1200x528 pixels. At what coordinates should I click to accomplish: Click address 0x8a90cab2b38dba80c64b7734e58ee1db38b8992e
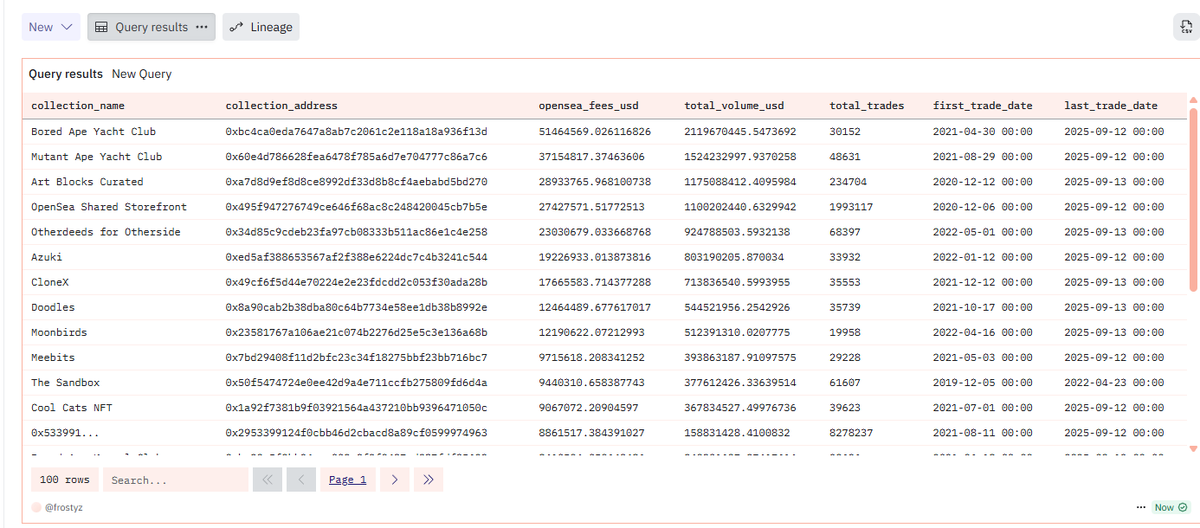pos(356,307)
